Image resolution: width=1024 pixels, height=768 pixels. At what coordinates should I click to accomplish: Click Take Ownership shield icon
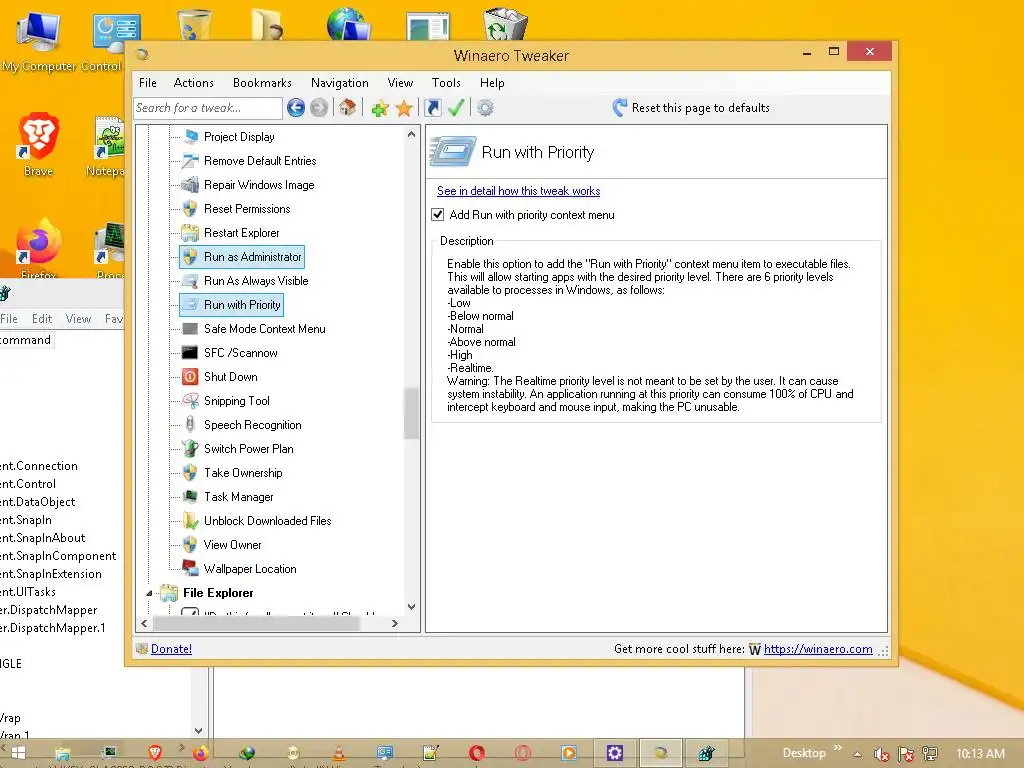[189, 473]
